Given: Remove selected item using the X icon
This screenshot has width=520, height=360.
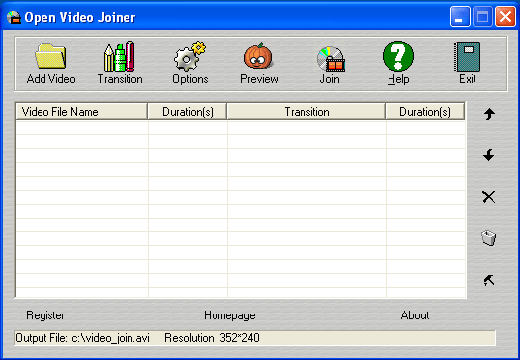Looking at the screenshot, I should coord(489,197).
